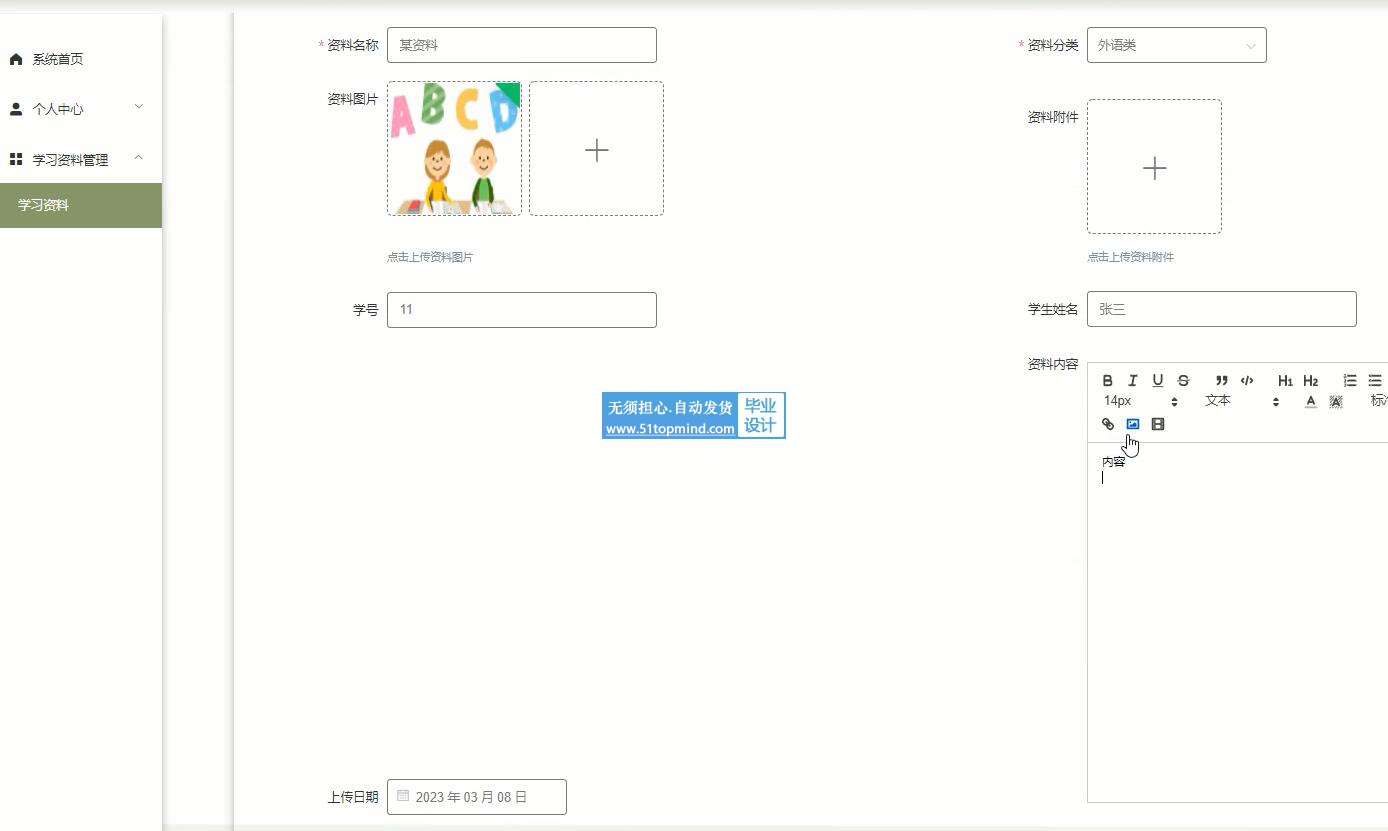Expand the 个人中心 sidebar menu

click(x=80, y=109)
